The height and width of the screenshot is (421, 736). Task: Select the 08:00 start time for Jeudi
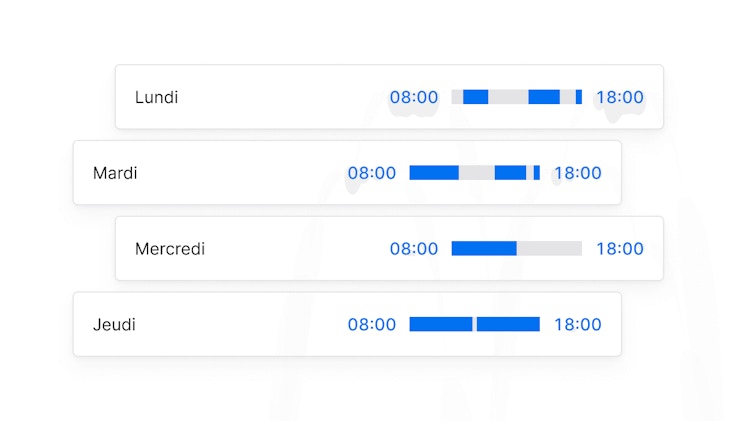point(372,324)
